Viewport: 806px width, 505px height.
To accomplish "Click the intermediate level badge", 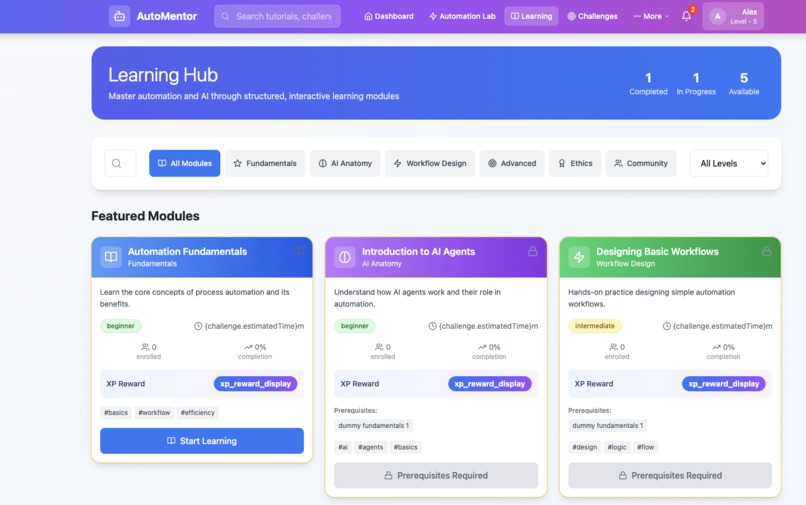I will pos(595,326).
